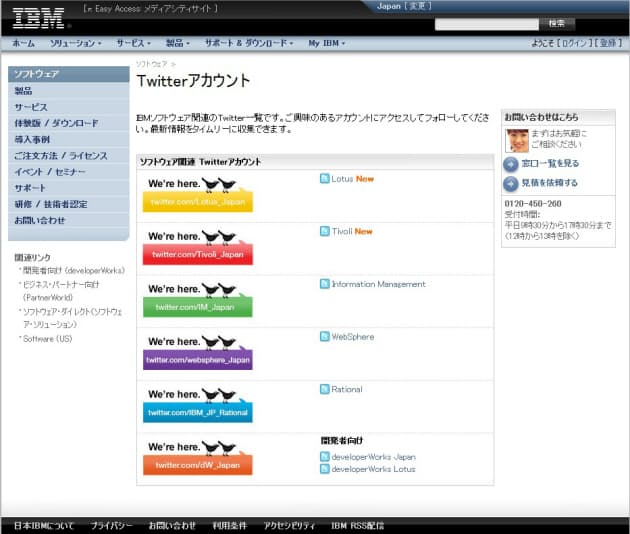Viewport: 630px width, 534px height.
Task: Click the purple twitter.com/websphere_Japan banner
Action: (x=198, y=359)
